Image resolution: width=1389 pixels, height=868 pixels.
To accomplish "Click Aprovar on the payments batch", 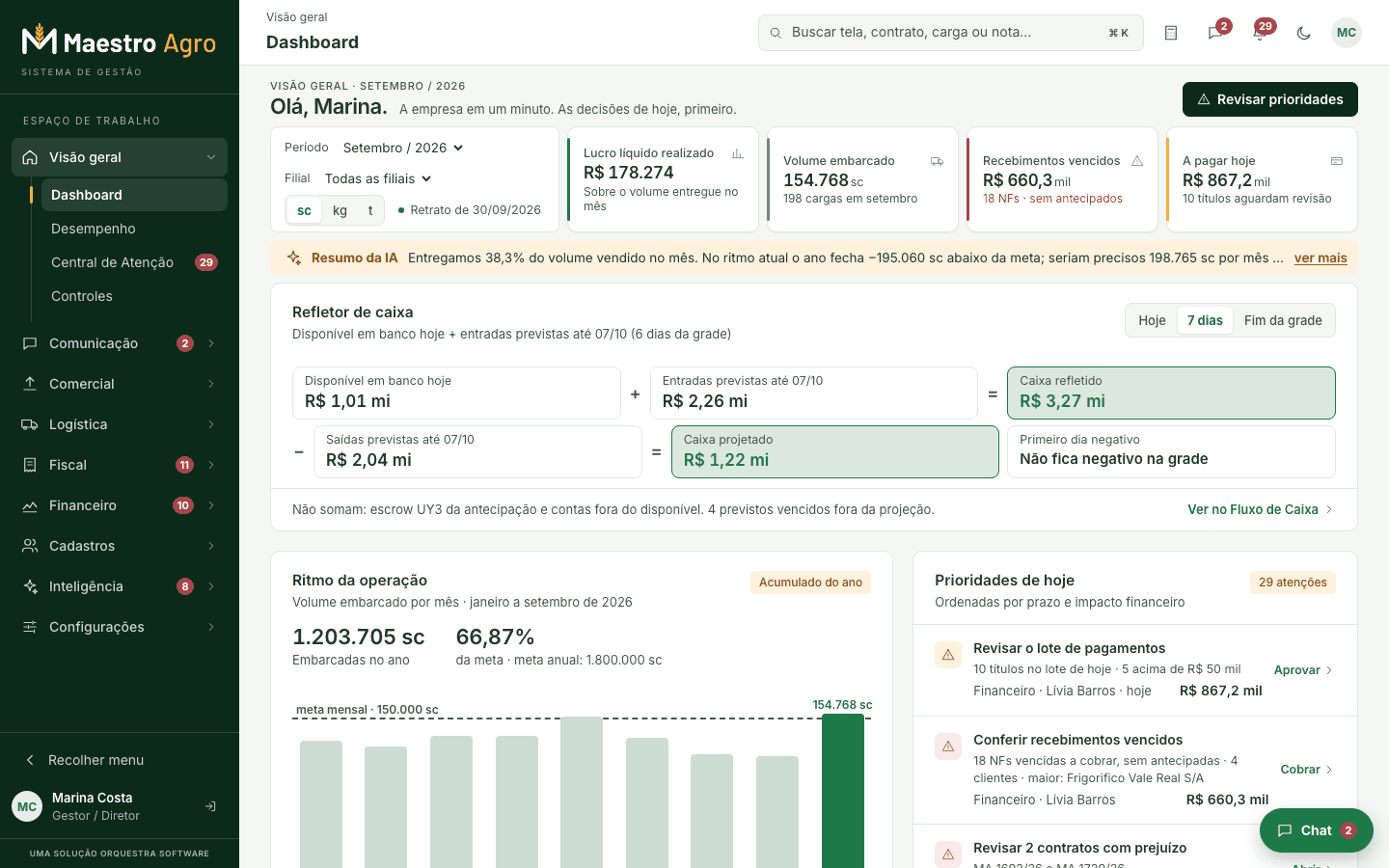I will pyautogui.click(x=1303, y=670).
